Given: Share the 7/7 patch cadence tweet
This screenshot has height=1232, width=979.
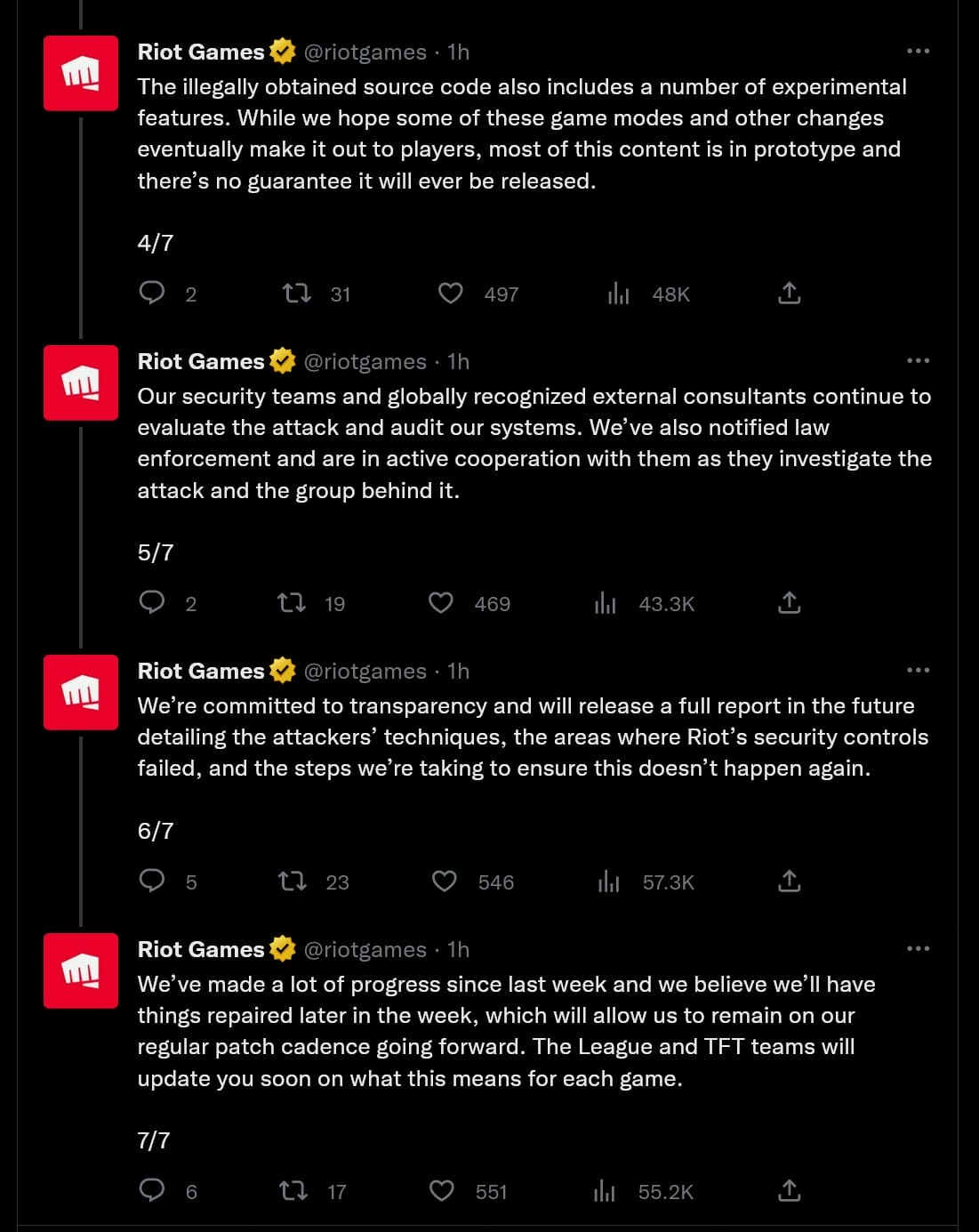Looking at the screenshot, I should point(789,1190).
